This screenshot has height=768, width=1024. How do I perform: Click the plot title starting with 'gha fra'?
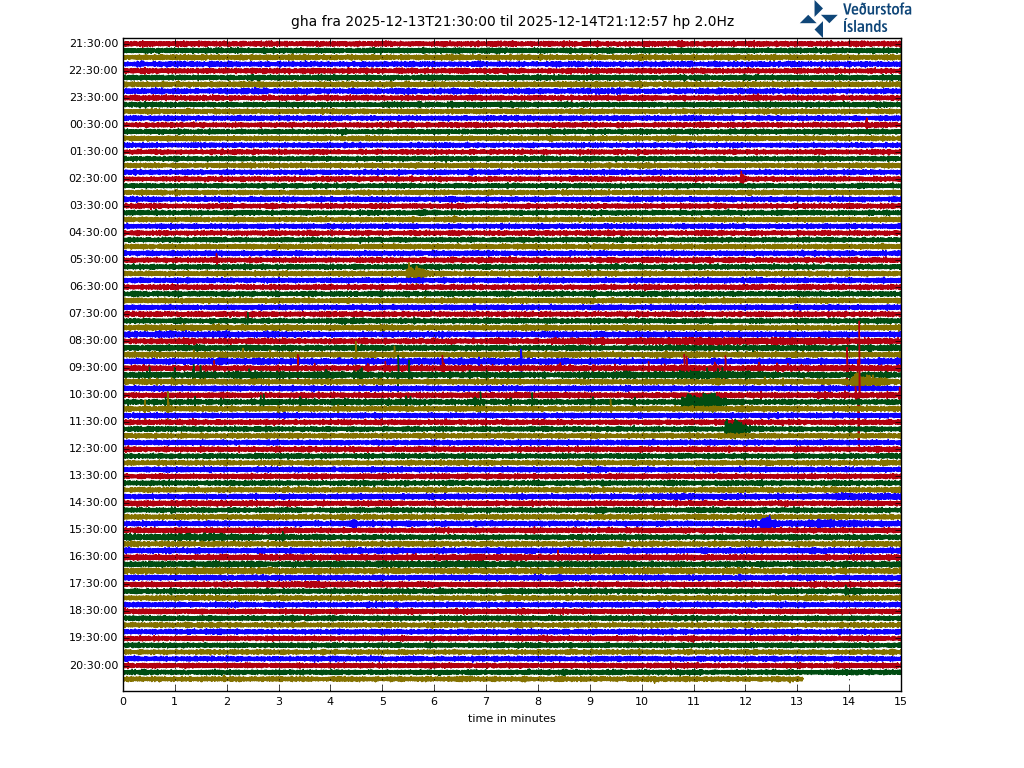click(x=512, y=22)
